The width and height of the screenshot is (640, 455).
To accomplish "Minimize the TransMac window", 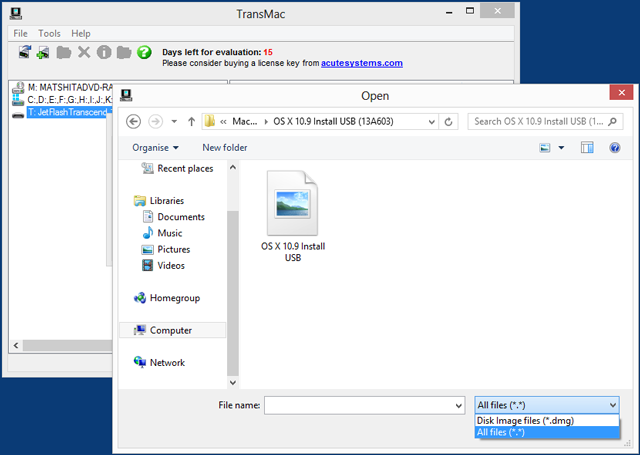I will [x=449, y=12].
